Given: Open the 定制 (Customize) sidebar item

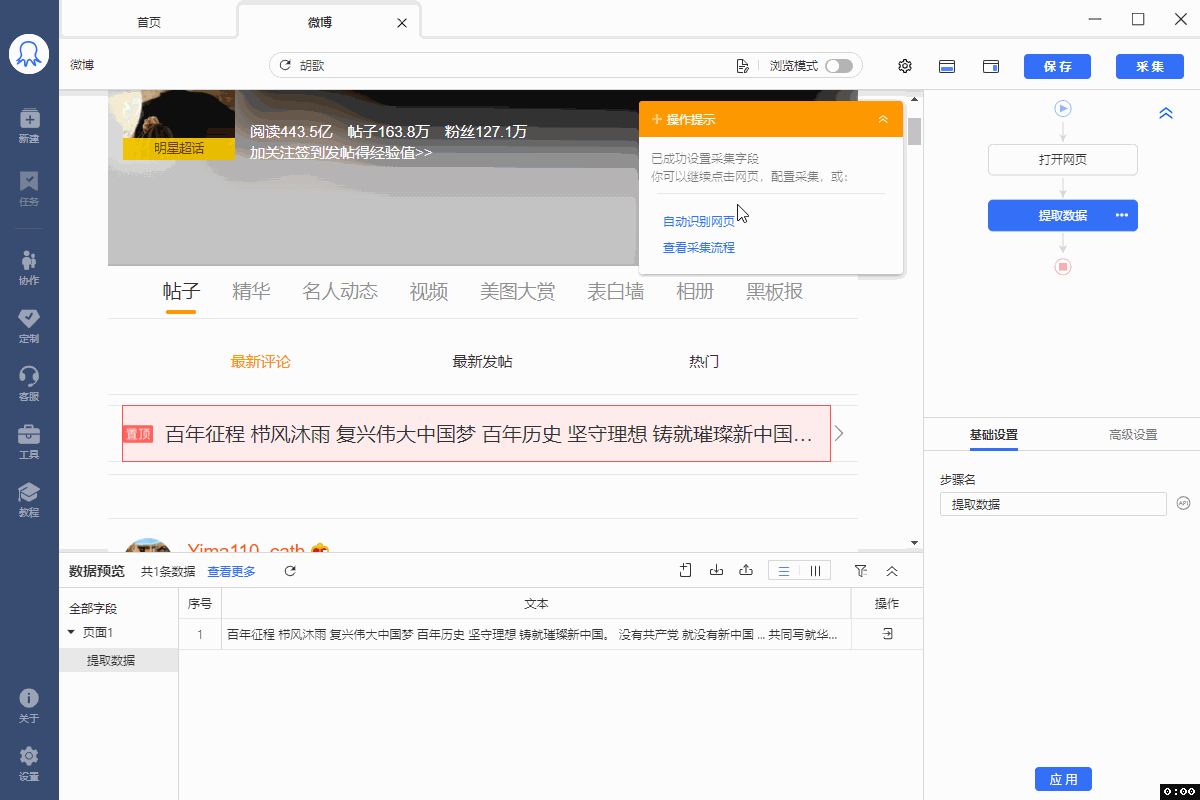Looking at the screenshot, I should coord(29,325).
